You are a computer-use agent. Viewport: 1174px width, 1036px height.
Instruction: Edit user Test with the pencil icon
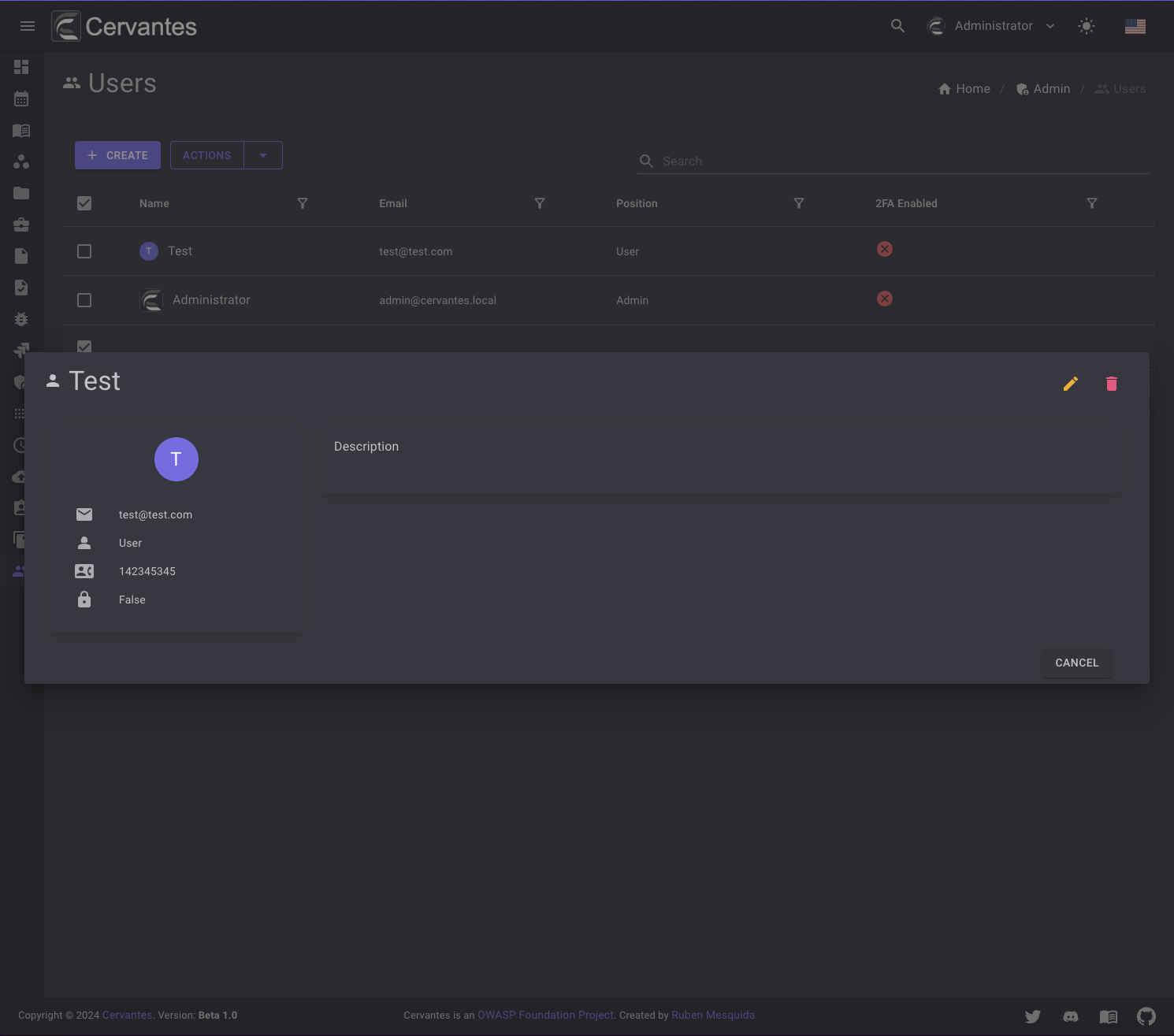[x=1071, y=384]
